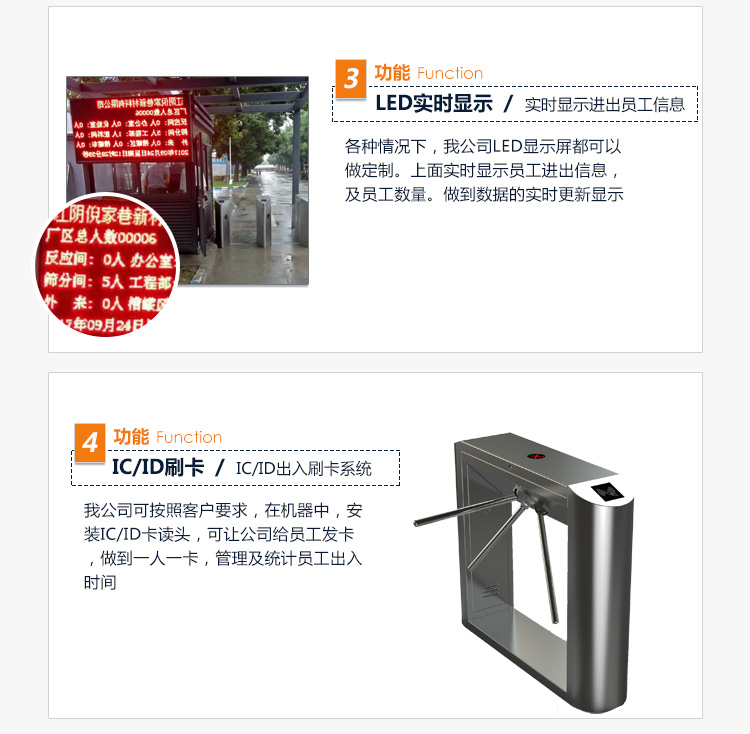Click the red LED board in the photo

pos(131,129)
